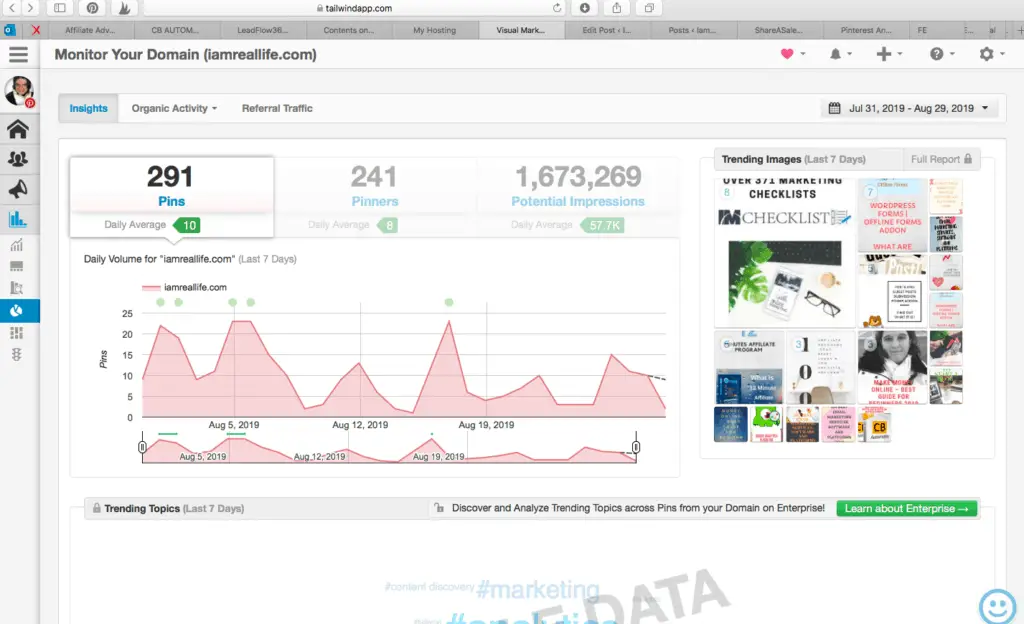Click the blue bar-chart analytics sidebar icon
The height and width of the screenshot is (624, 1024).
point(18,219)
